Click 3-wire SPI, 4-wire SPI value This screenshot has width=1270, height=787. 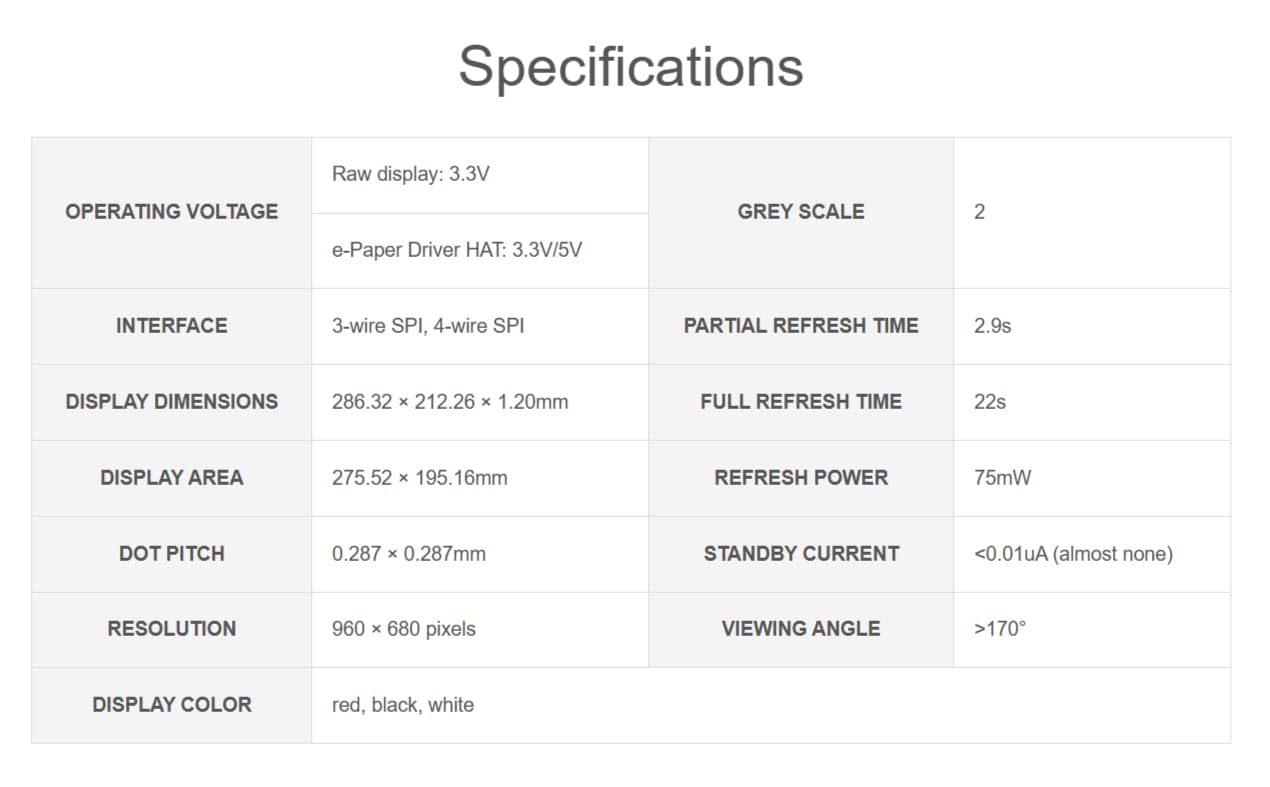(428, 326)
